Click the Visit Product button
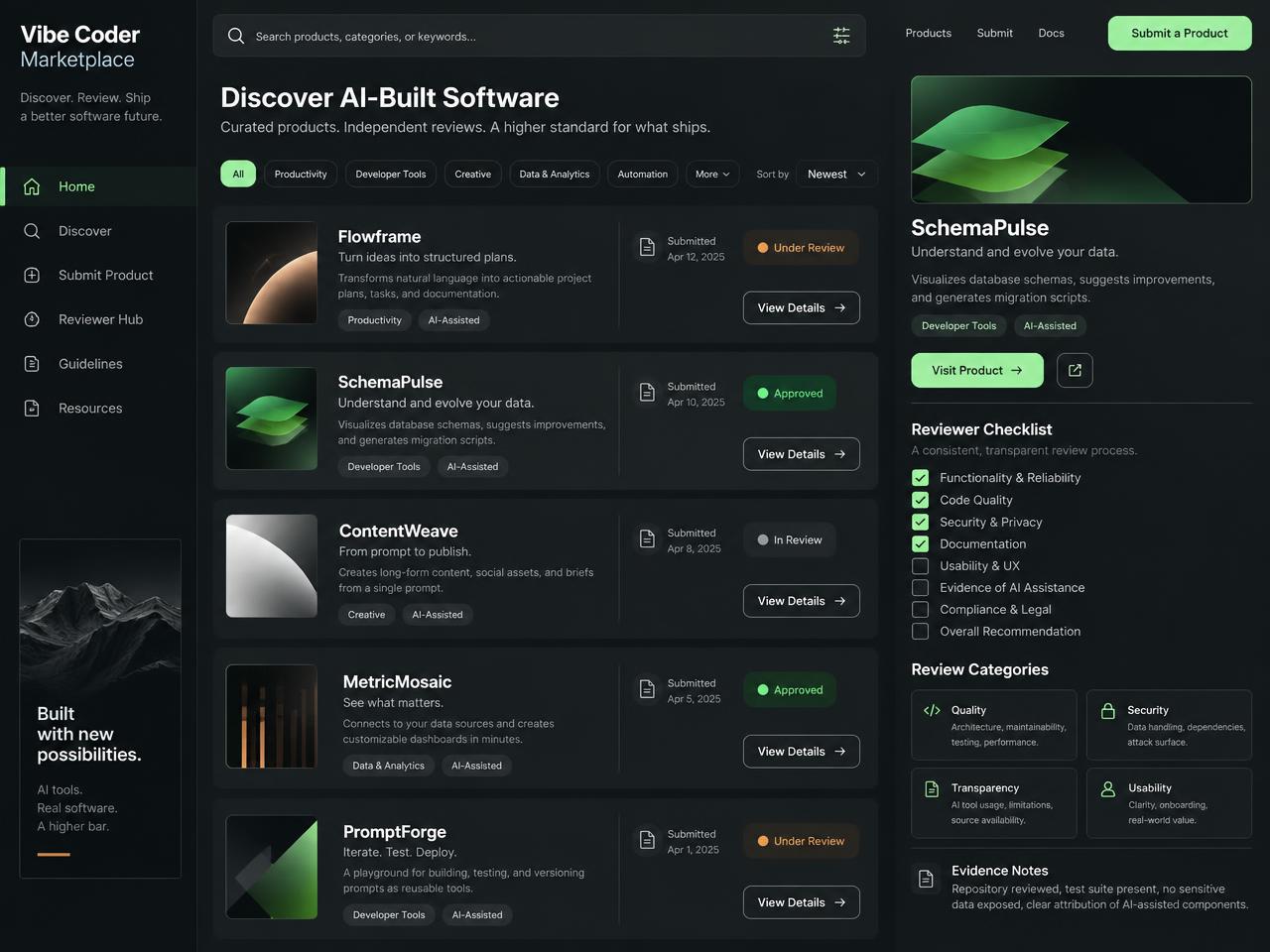 point(977,370)
